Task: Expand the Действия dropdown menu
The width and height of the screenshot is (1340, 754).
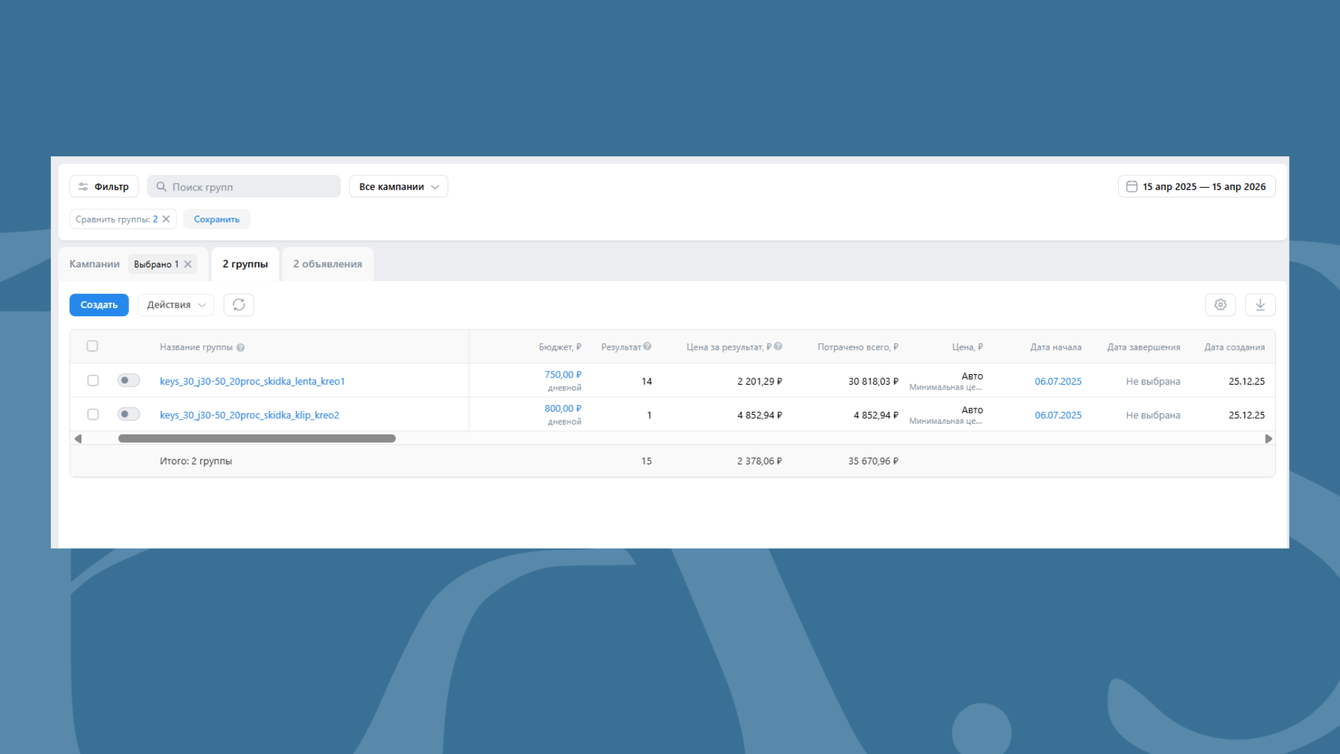Action: [x=176, y=305]
